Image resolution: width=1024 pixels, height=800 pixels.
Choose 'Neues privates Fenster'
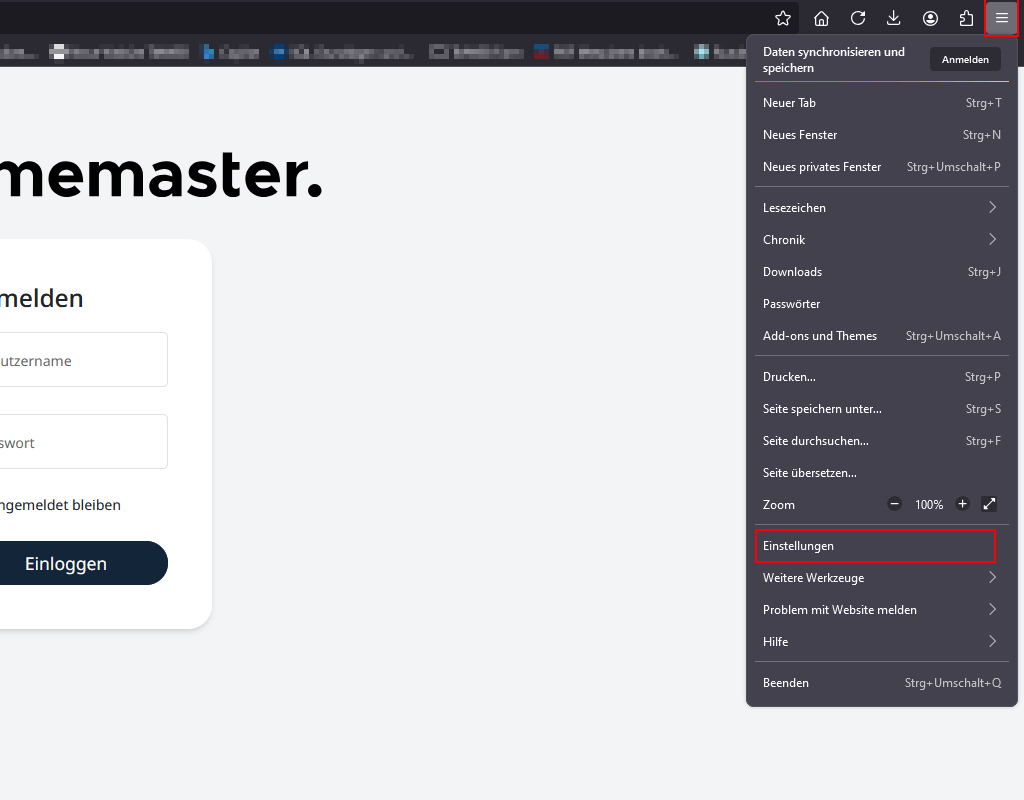[x=880, y=167]
